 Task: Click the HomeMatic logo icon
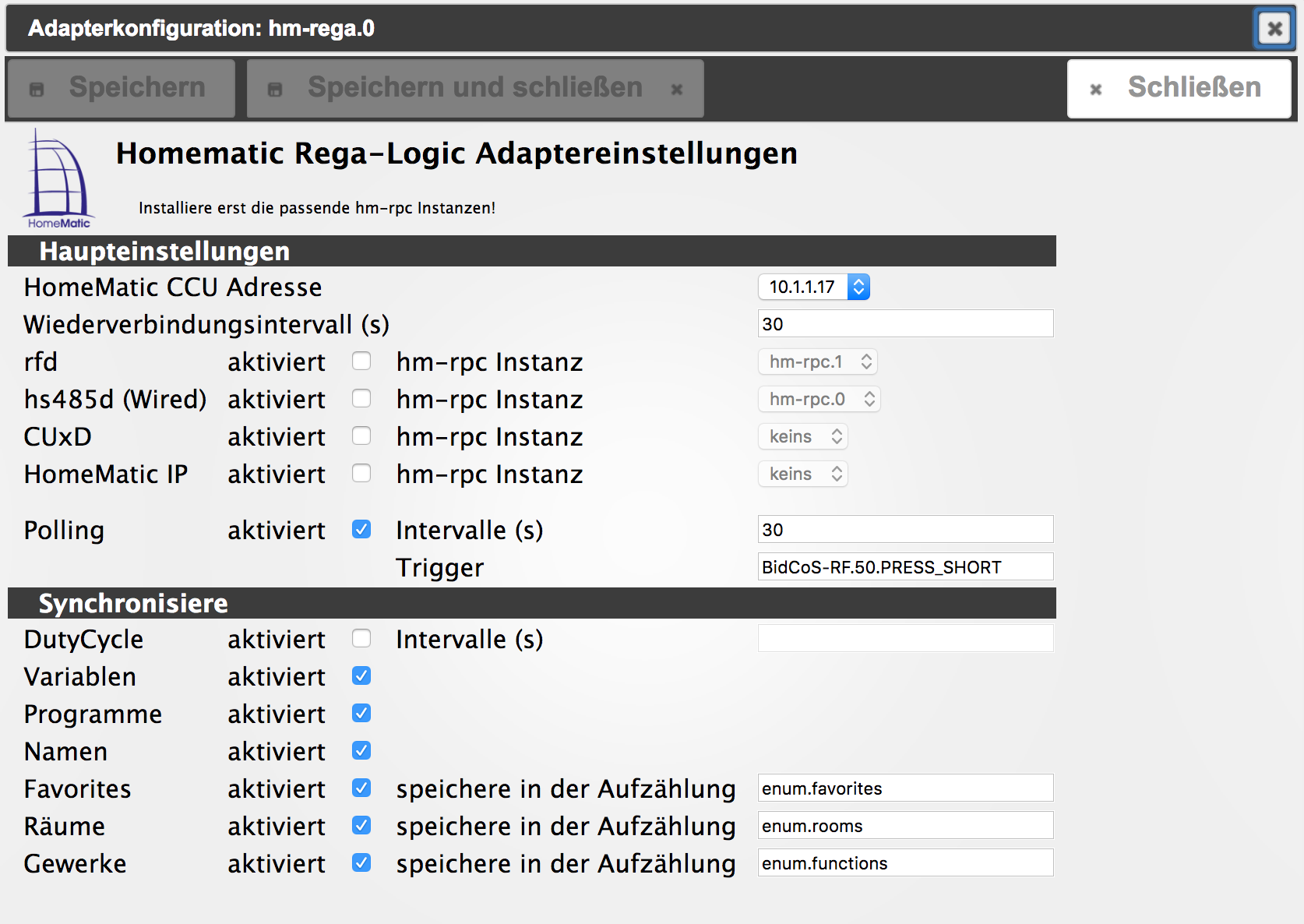(58, 180)
